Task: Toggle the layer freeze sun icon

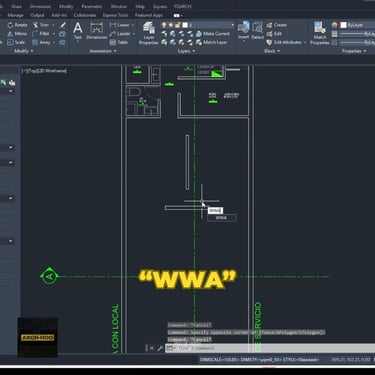Action: point(171,25)
